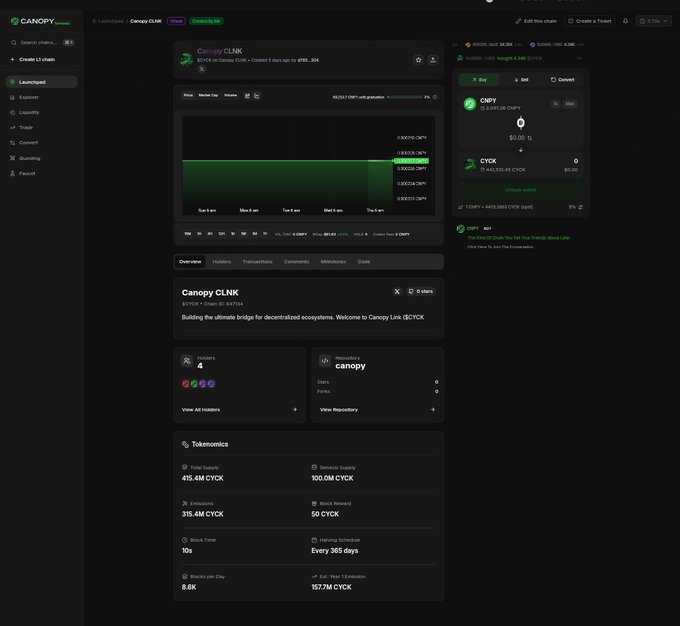Click the share icon in the chain header
680x626 pixels.
(433, 60)
